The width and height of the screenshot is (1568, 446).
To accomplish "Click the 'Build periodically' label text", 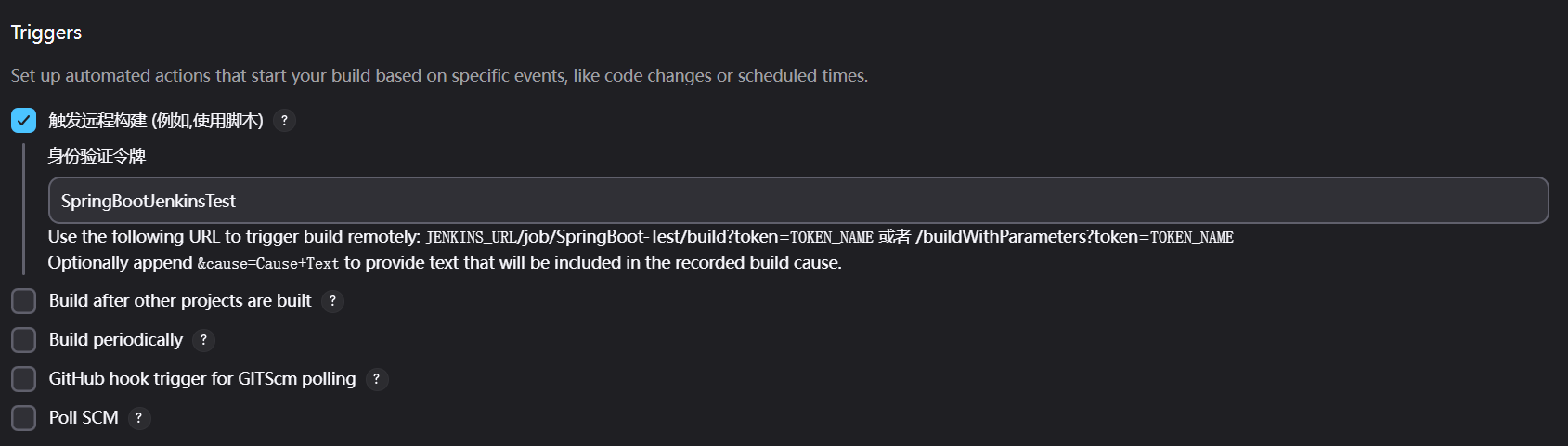I will (116, 340).
